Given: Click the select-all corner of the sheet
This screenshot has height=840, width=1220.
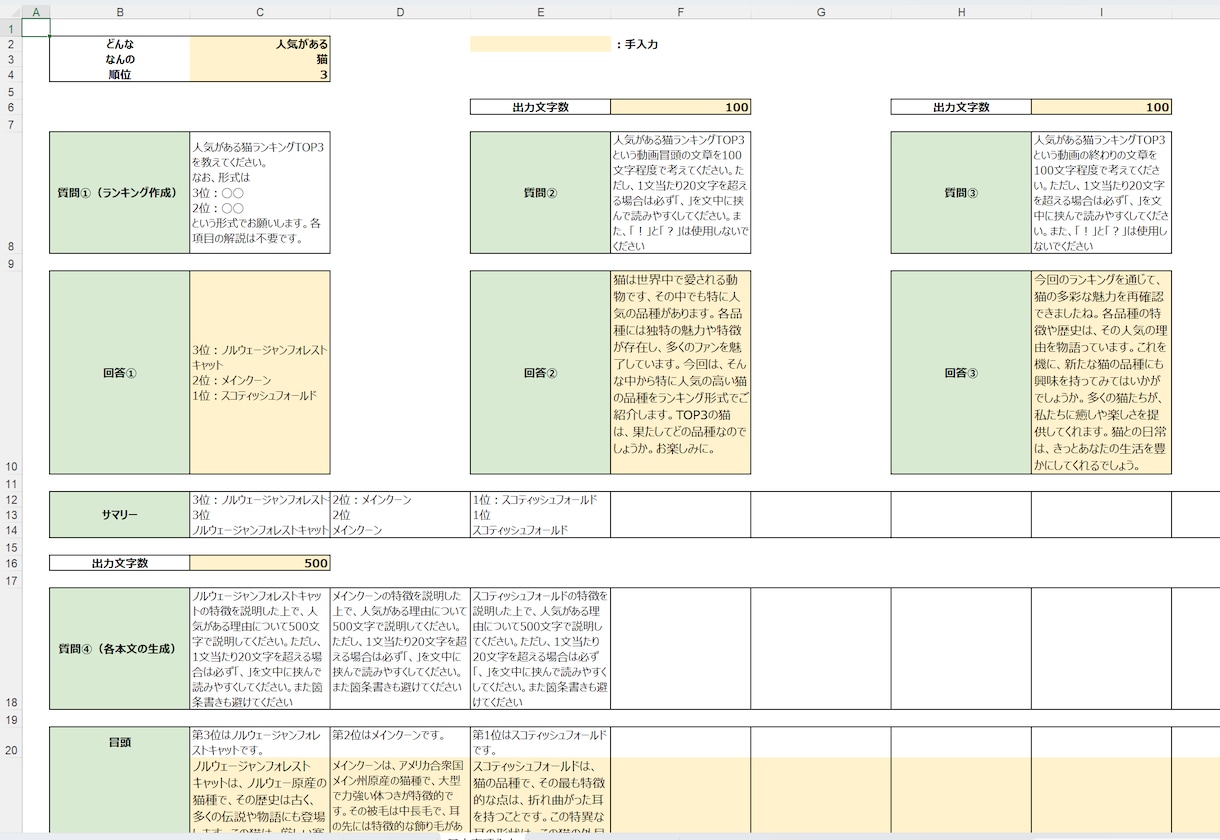Looking at the screenshot, I should pyautogui.click(x=10, y=11).
